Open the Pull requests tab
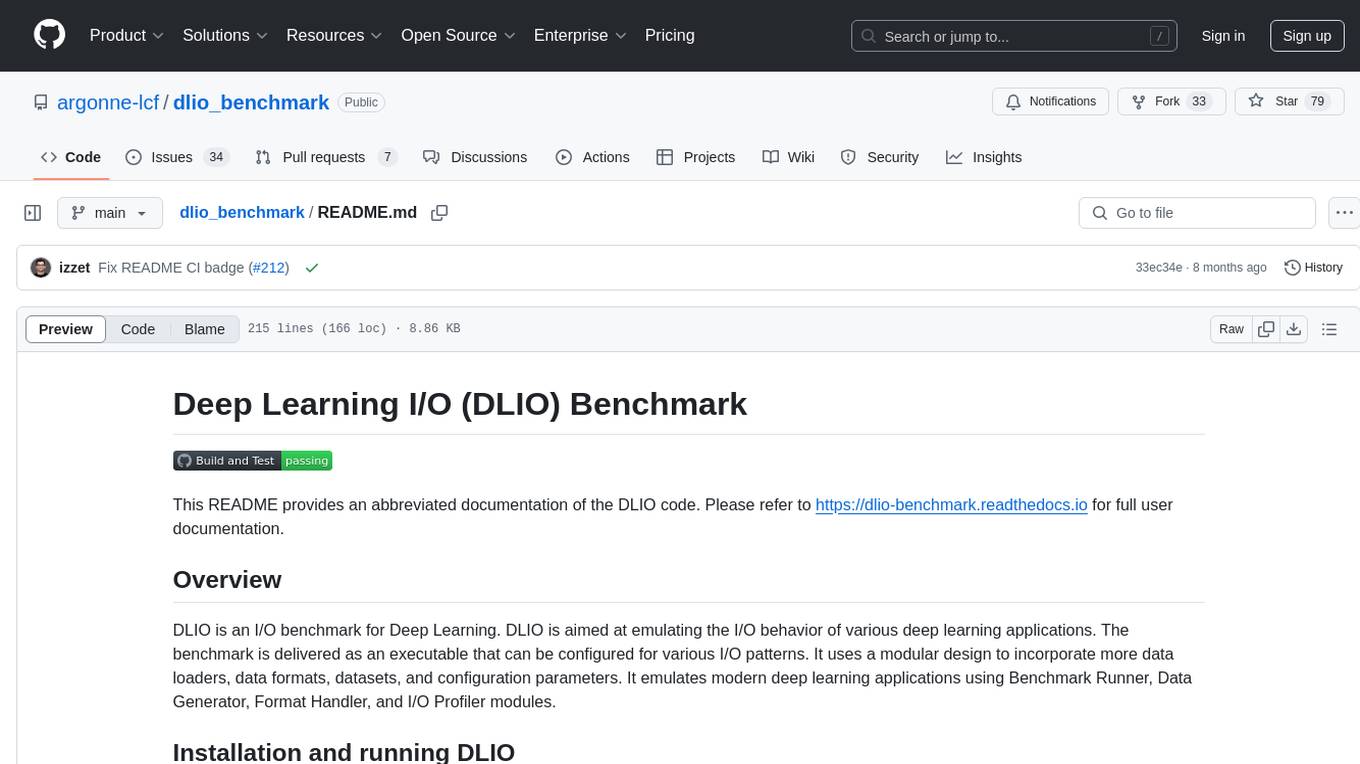 pyautogui.click(x=326, y=157)
